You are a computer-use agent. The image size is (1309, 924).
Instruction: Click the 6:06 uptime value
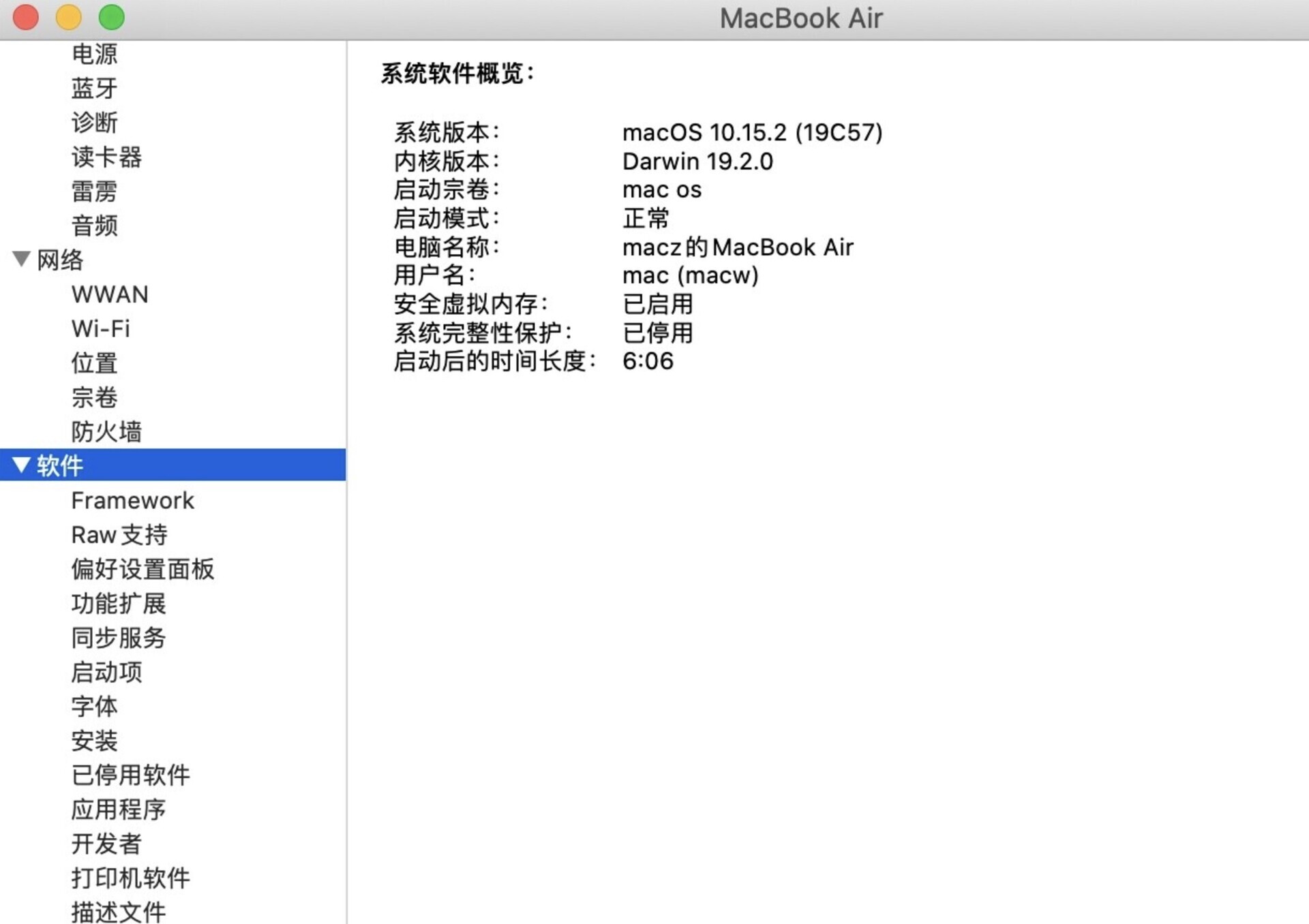648,361
